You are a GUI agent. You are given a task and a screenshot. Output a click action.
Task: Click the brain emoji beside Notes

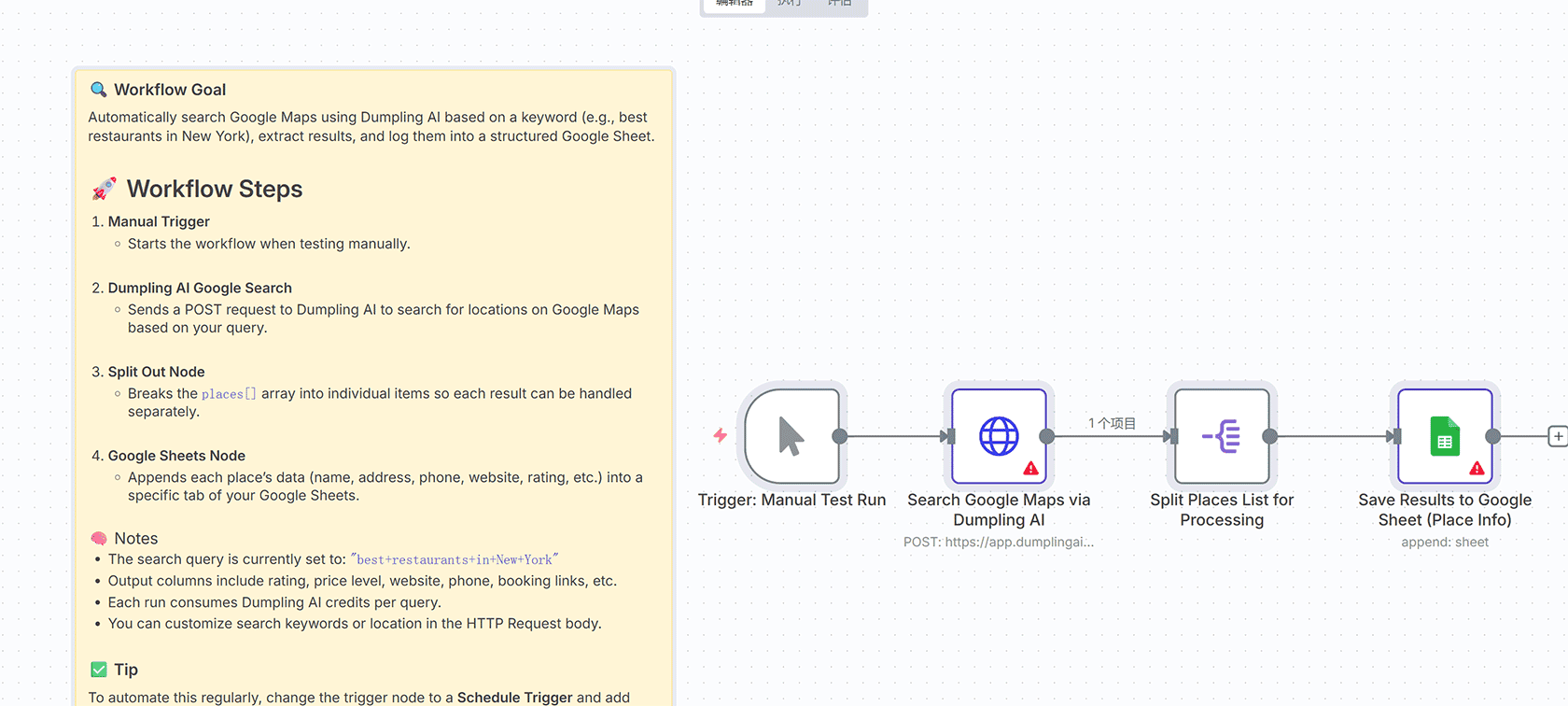coord(99,539)
